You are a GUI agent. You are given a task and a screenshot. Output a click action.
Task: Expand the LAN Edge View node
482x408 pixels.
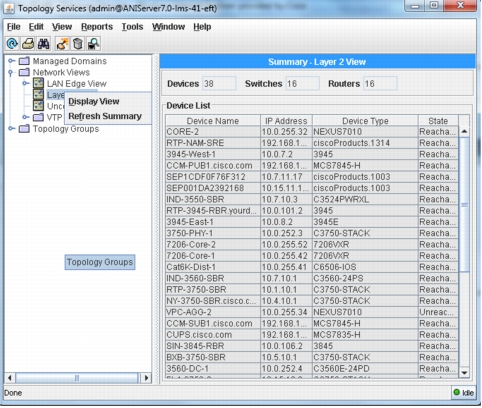pyautogui.click(x=26, y=83)
